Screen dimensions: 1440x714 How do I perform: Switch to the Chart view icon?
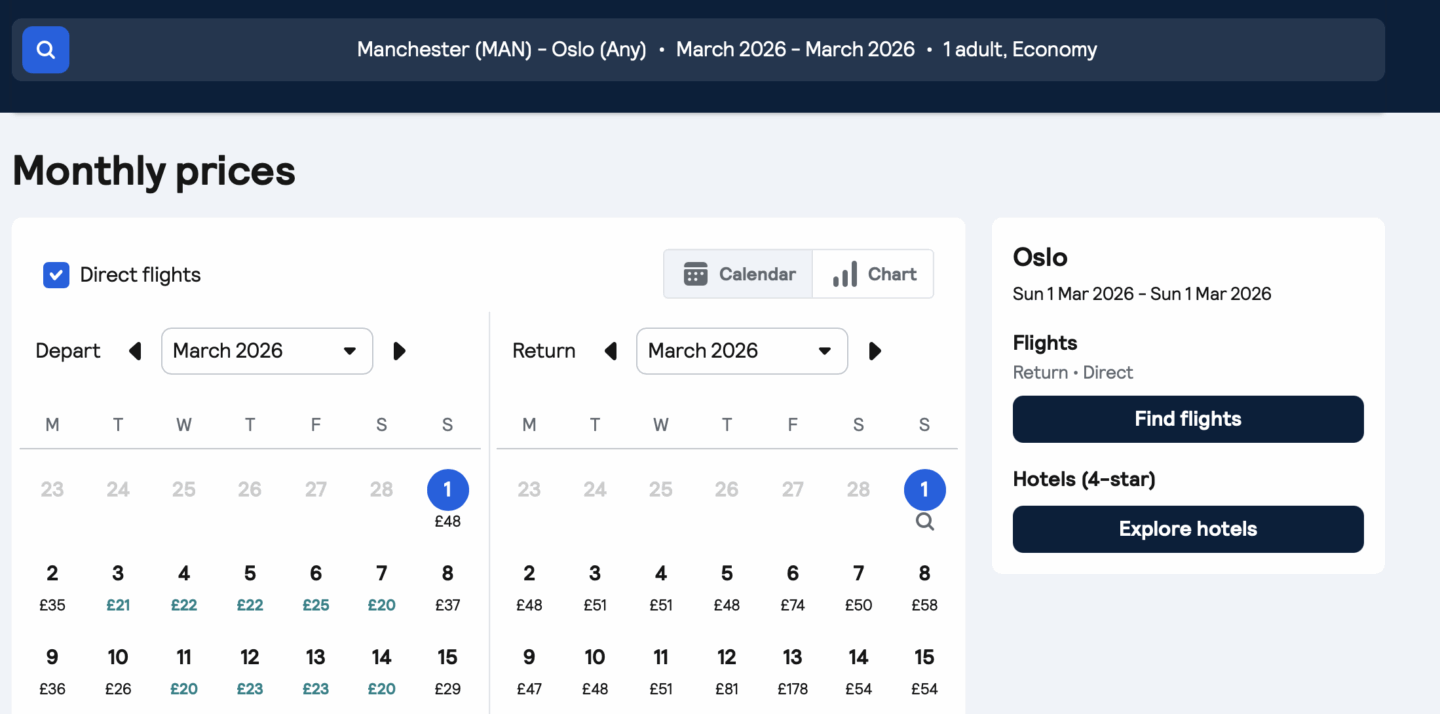(872, 273)
